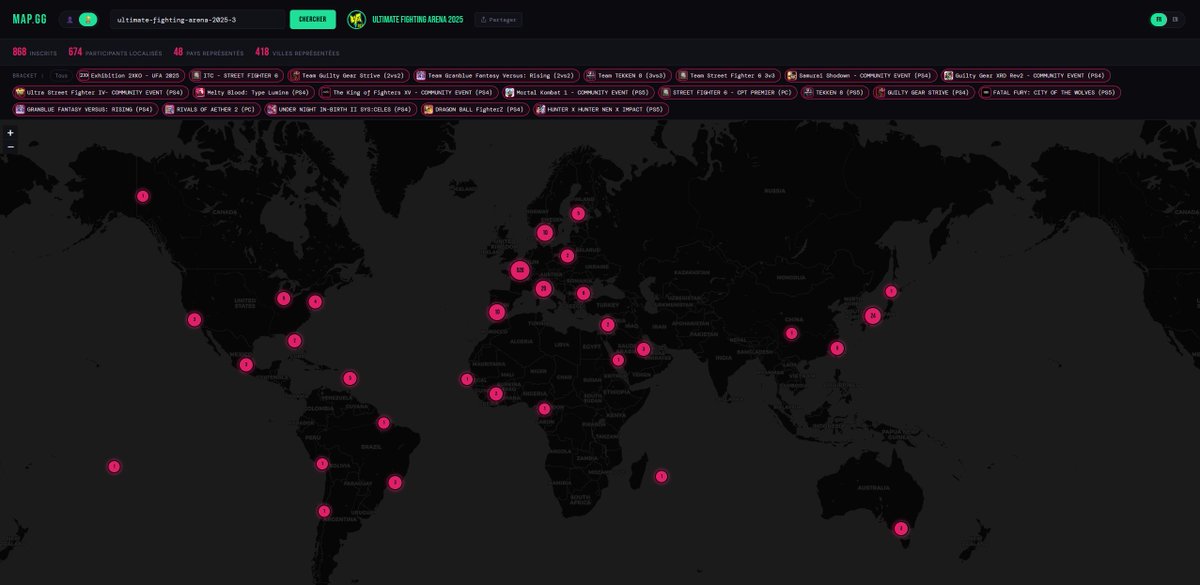Click the tournament slug search field
This screenshot has height=585, width=1200.
click(197, 19)
